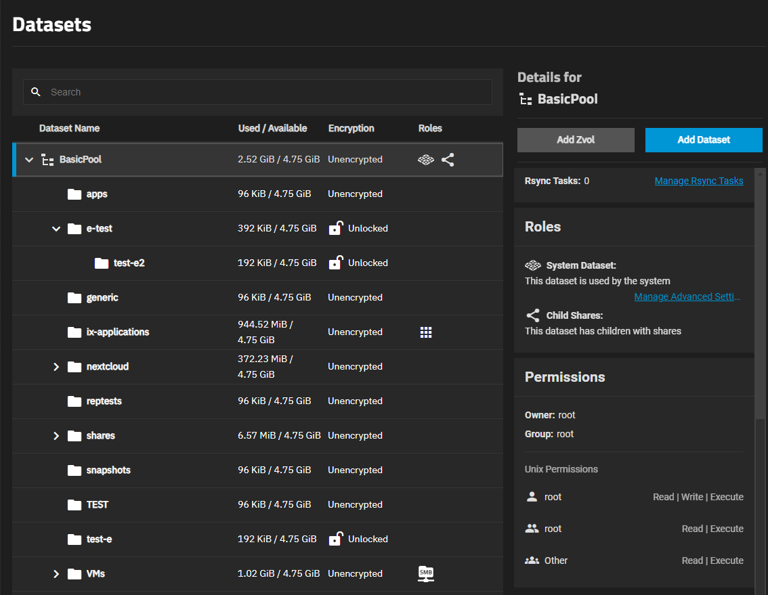Screen dimensions: 768x595
Task: Click the SMB share icon on VMs row
Action: pyautogui.click(x=426, y=574)
